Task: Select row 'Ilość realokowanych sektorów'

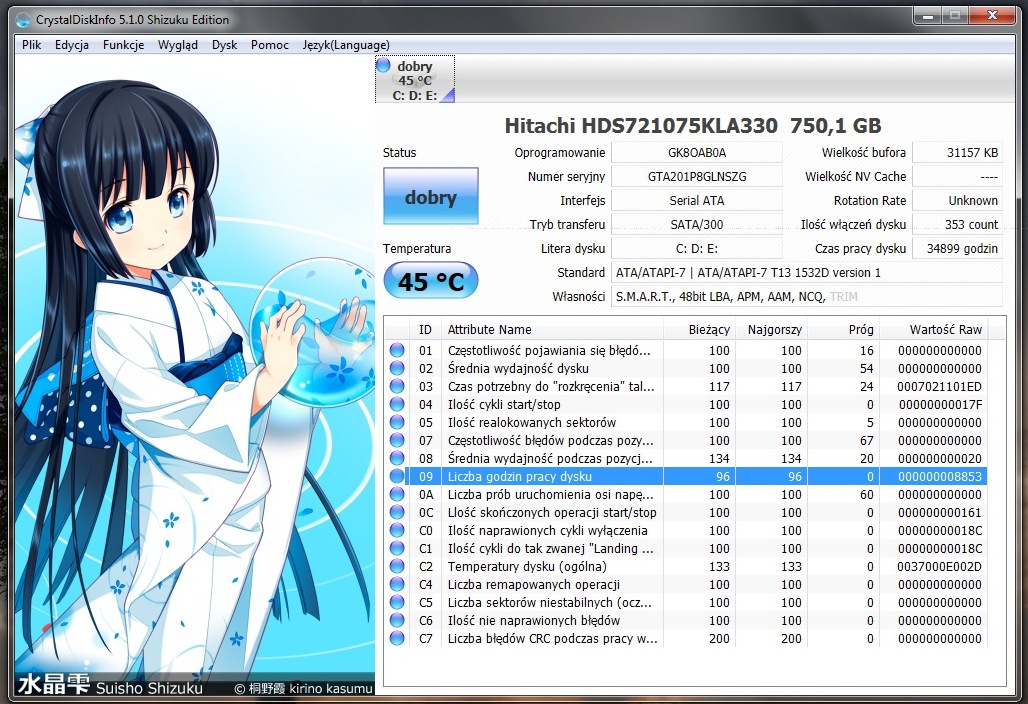Action: 685,422
